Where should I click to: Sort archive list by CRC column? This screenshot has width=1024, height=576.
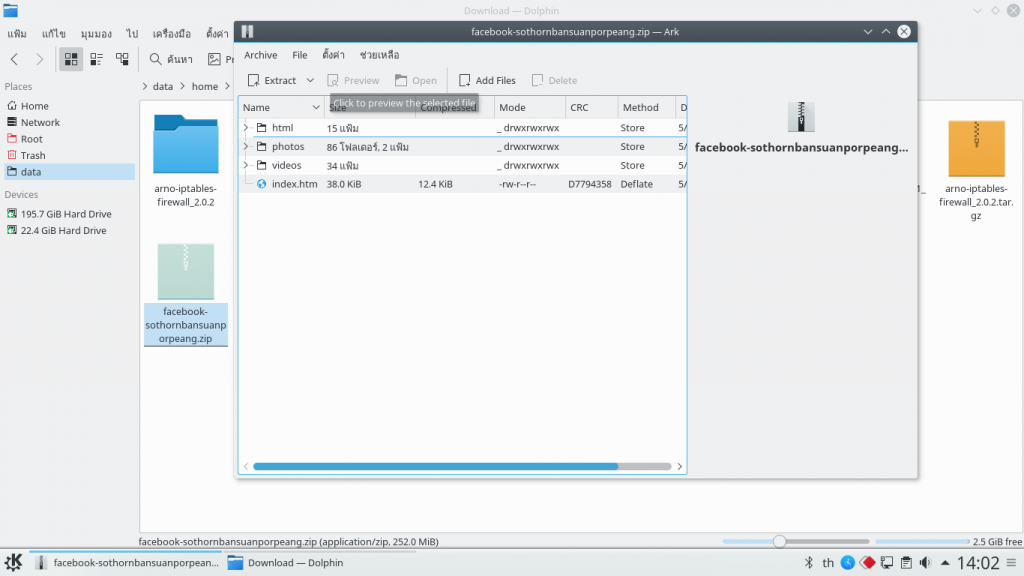pyautogui.click(x=591, y=107)
